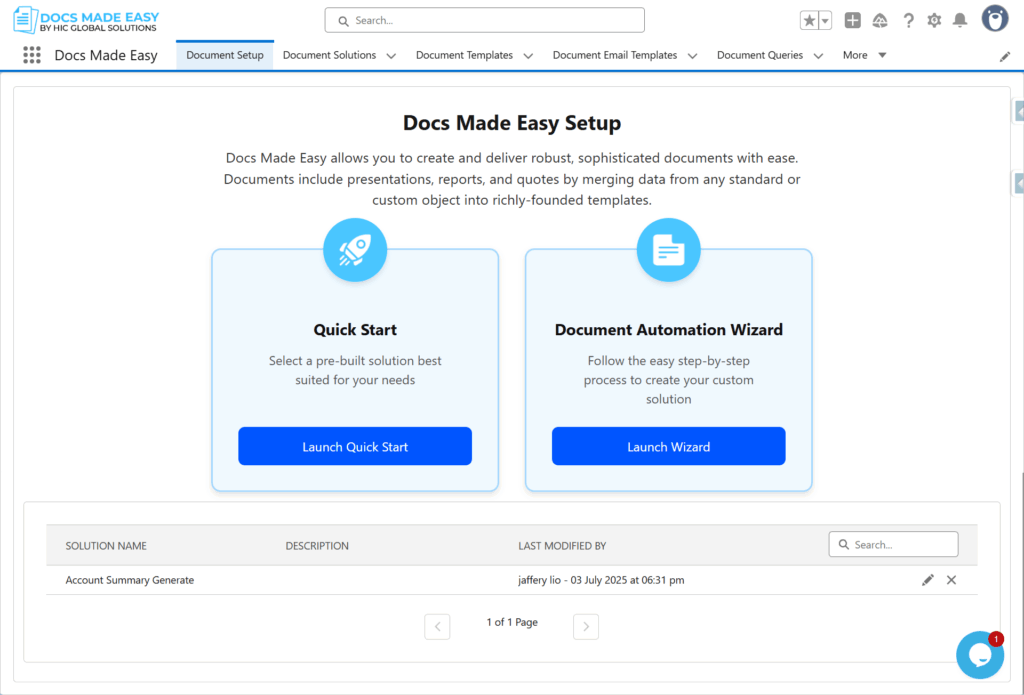Click the Quick Start rocket icon
The width and height of the screenshot is (1024, 695).
[355, 250]
